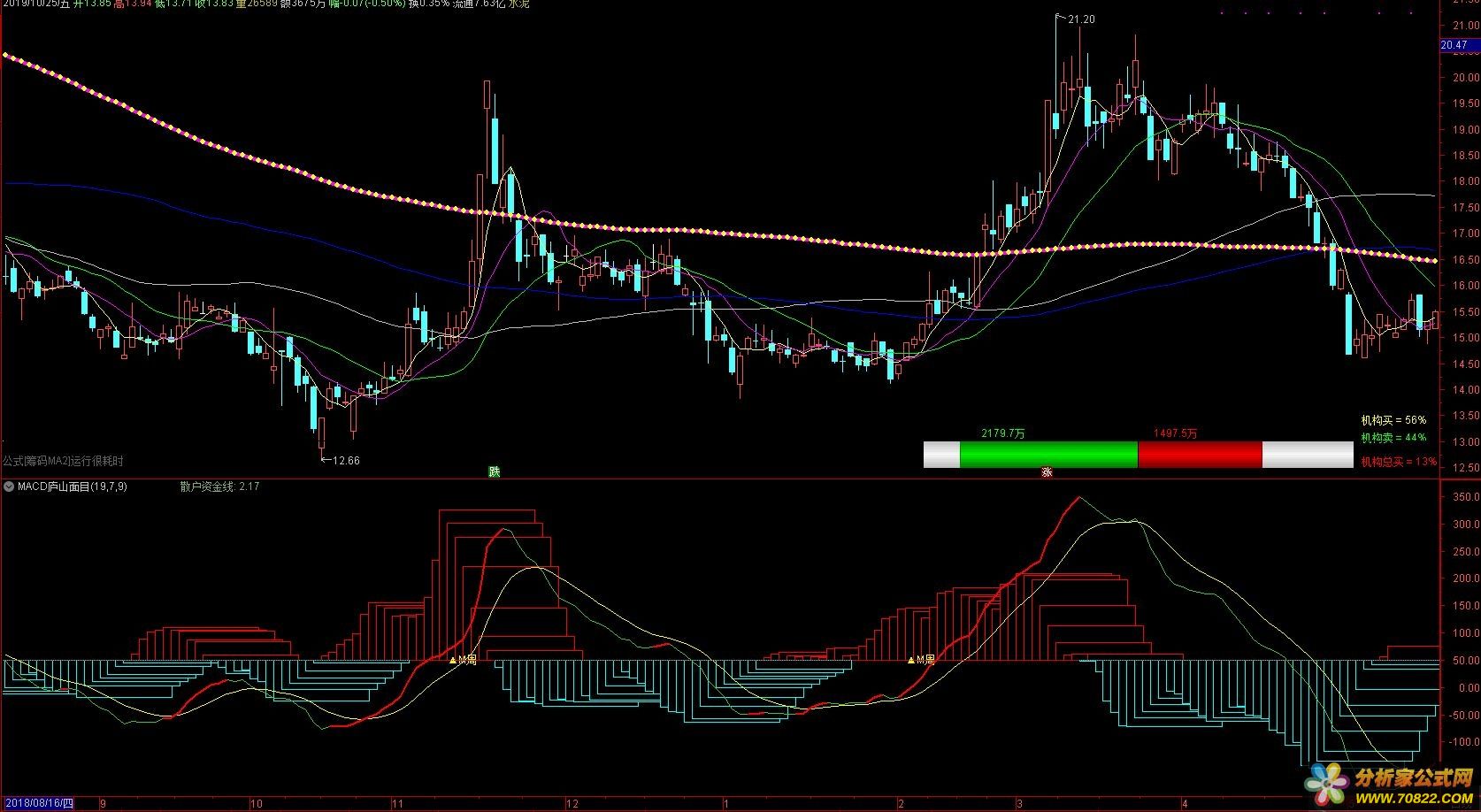Click the green 跌 marker below the chart
This screenshot has height=812, width=1481.
pyautogui.click(x=495, y=471)
